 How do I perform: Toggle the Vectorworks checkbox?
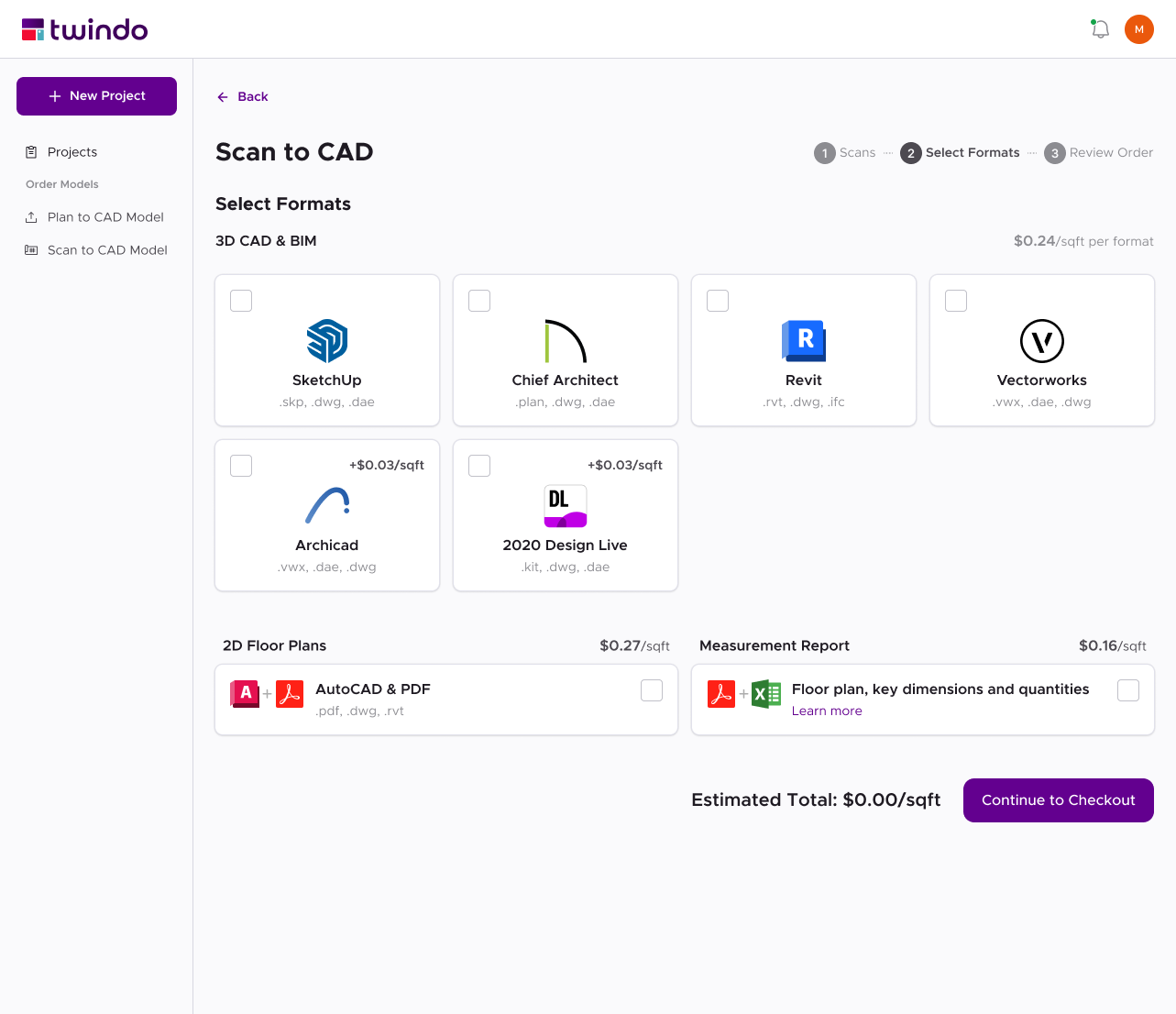pos(956,301)
